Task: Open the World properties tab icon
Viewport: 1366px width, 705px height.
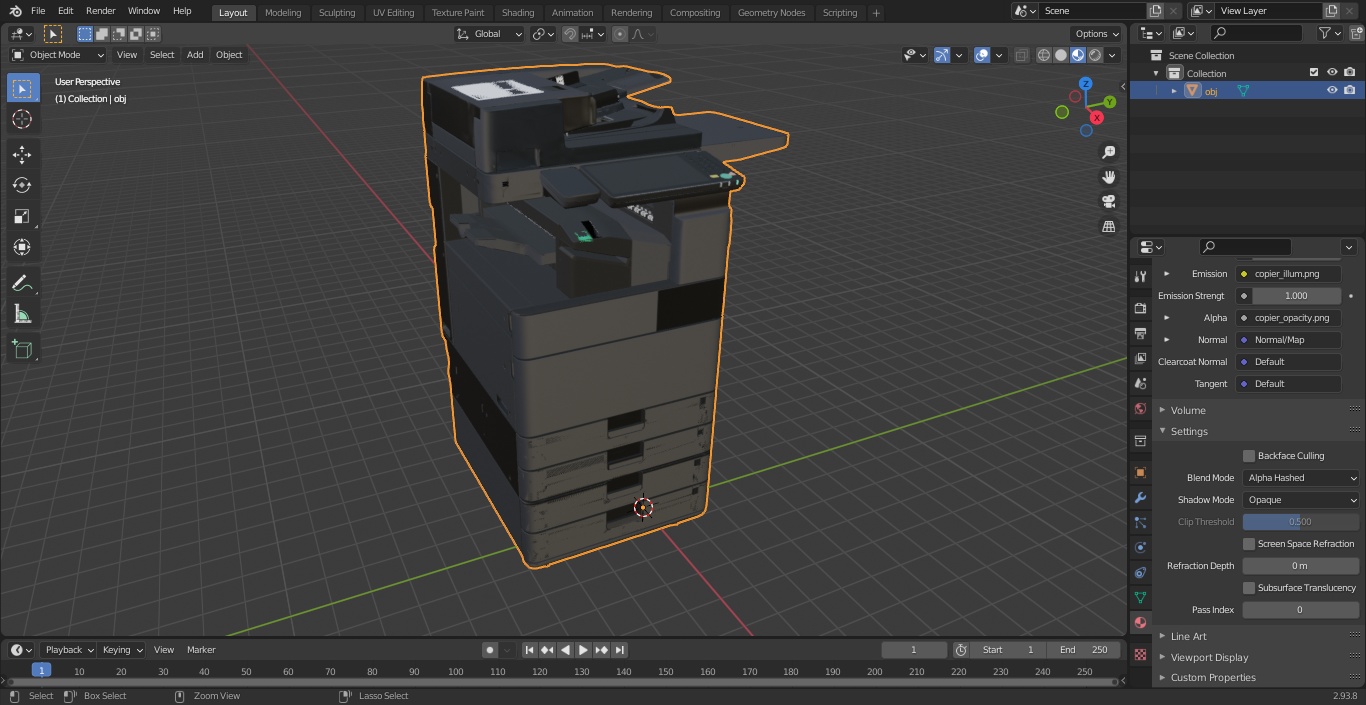Action: 1140,408
